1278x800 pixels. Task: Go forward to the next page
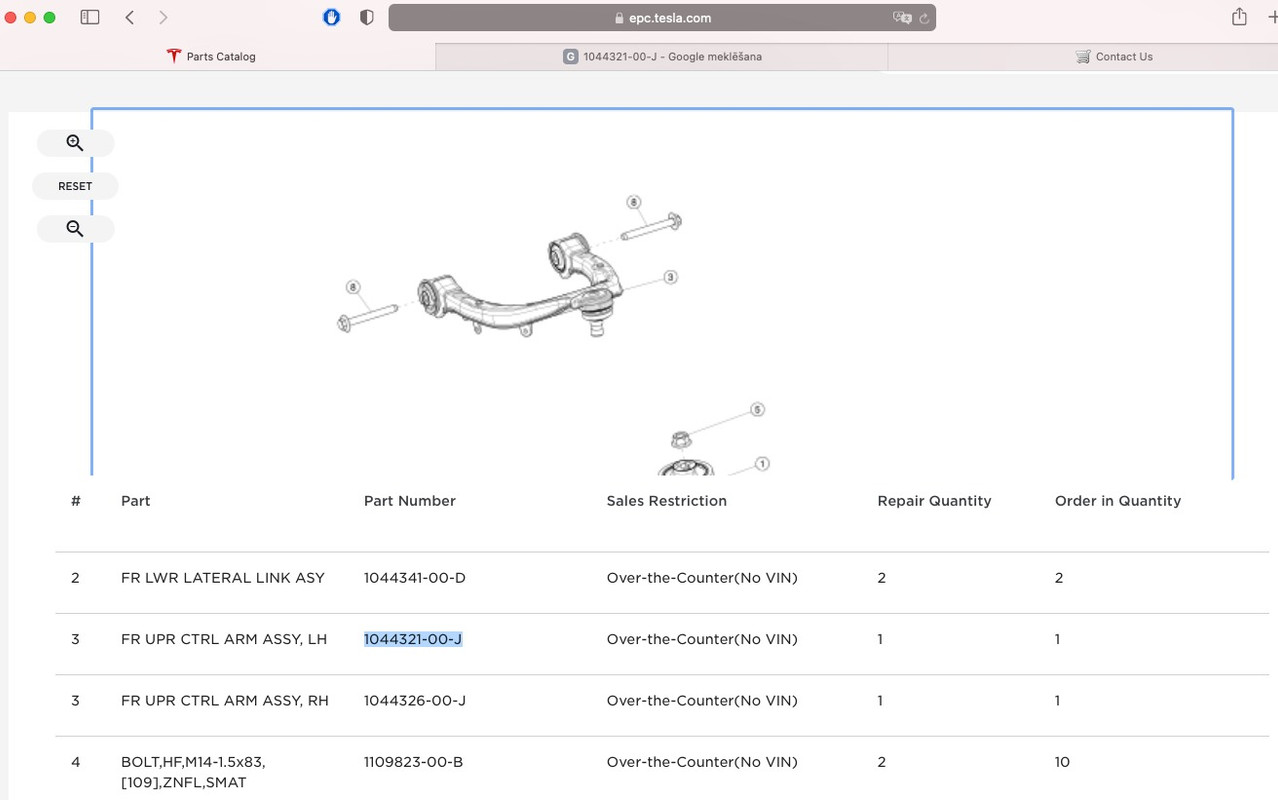click(163, 17)
